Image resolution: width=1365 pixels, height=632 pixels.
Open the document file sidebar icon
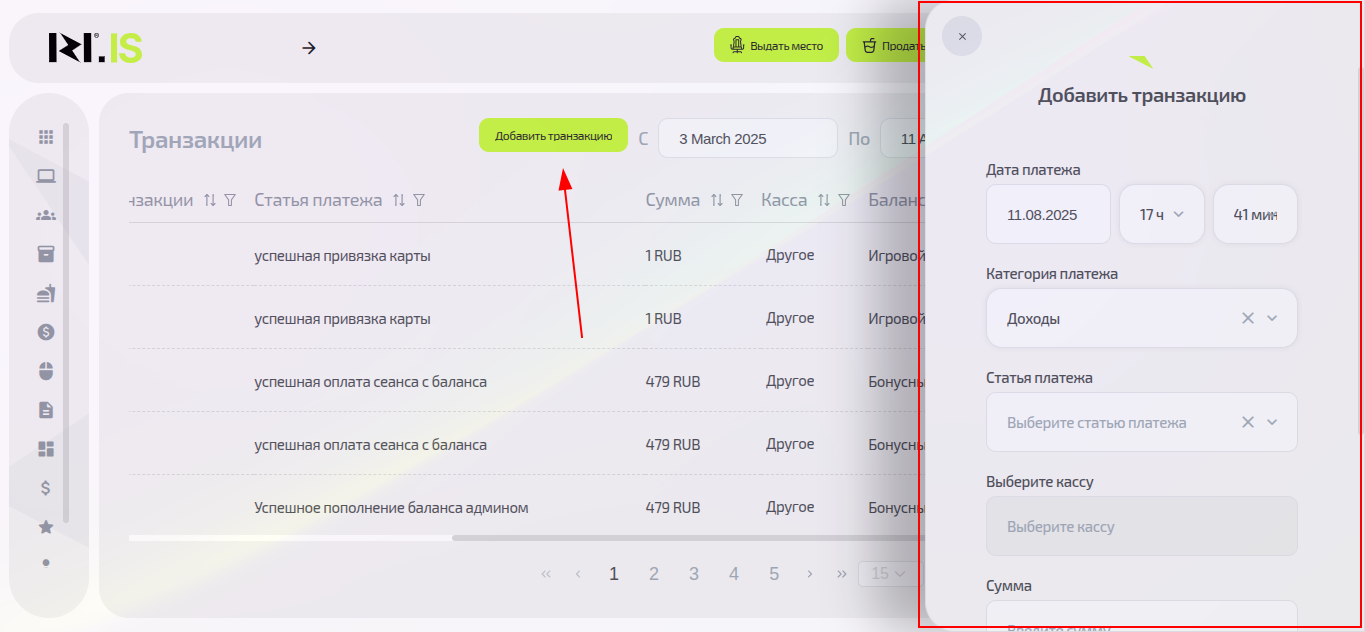point(46,410)
